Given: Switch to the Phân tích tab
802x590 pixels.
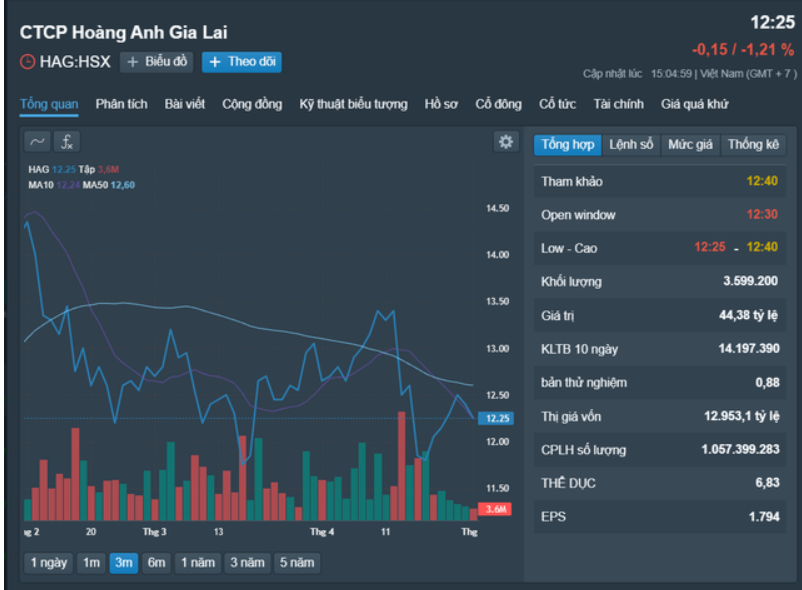Looking at the screenshot, I should [x=121, y=104].
